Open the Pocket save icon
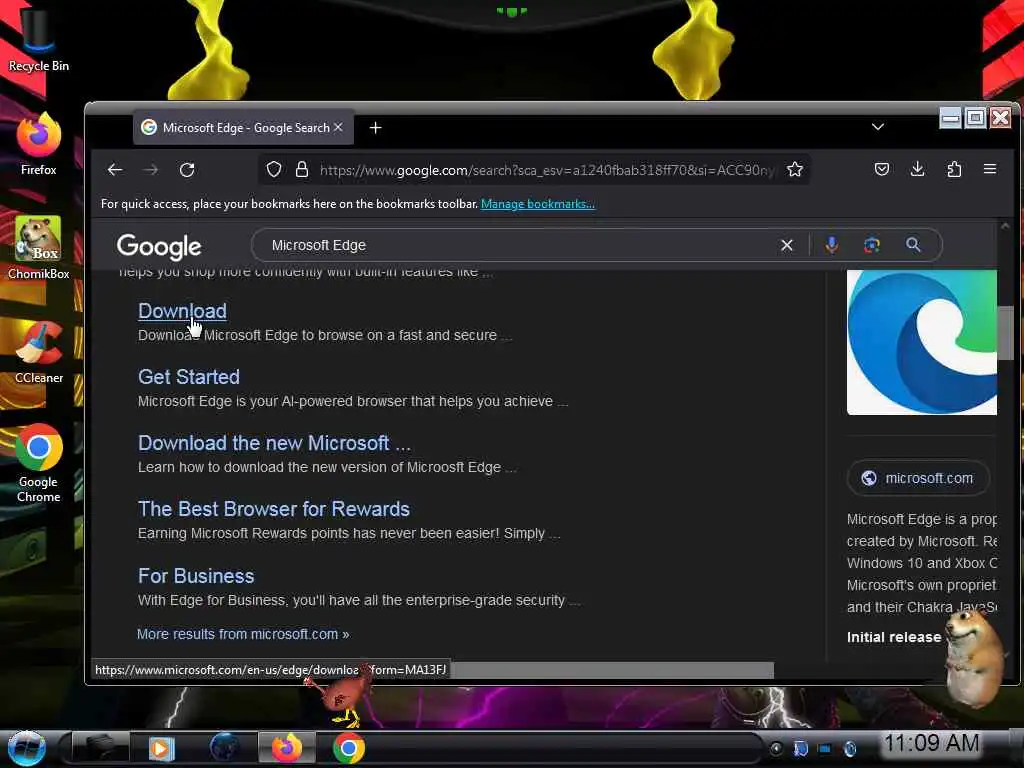Screen dimensions: 1024x768 coord(882,170)
